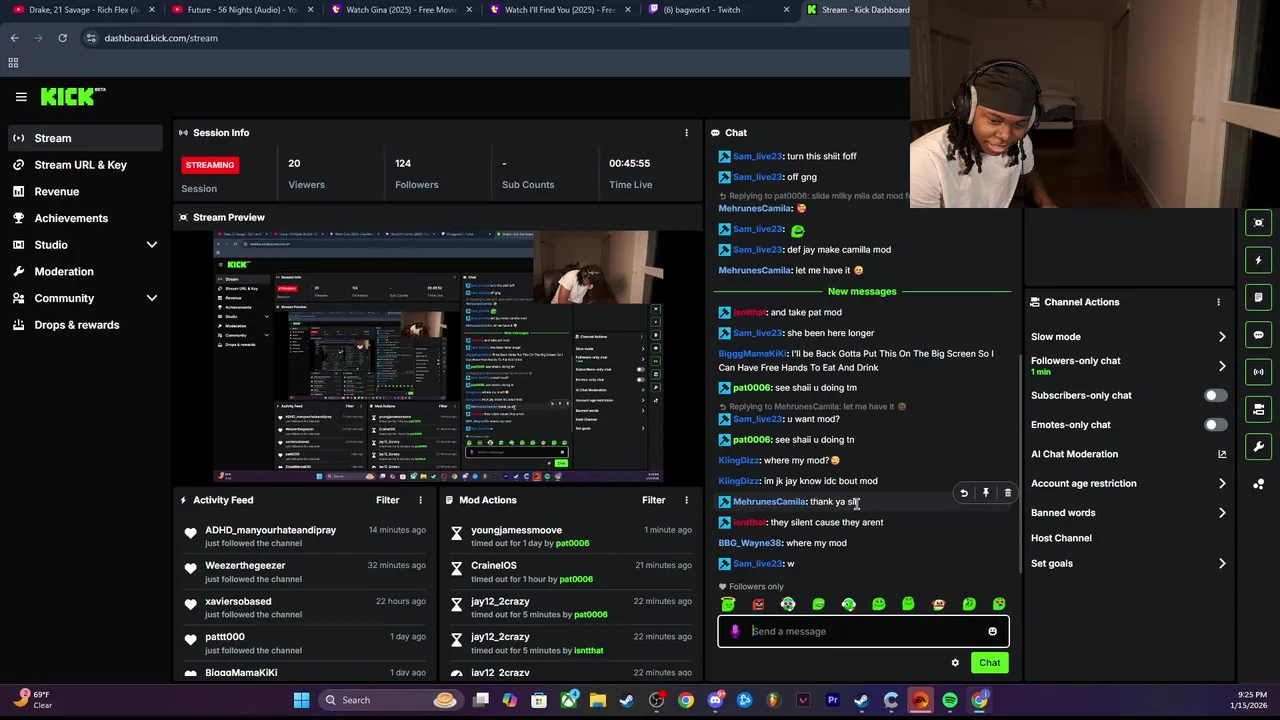The width and height of the screenshot is (1280, 720).
Task: Click the taskbar Search box
Action: pyautogui.click(x=390, y=701)
